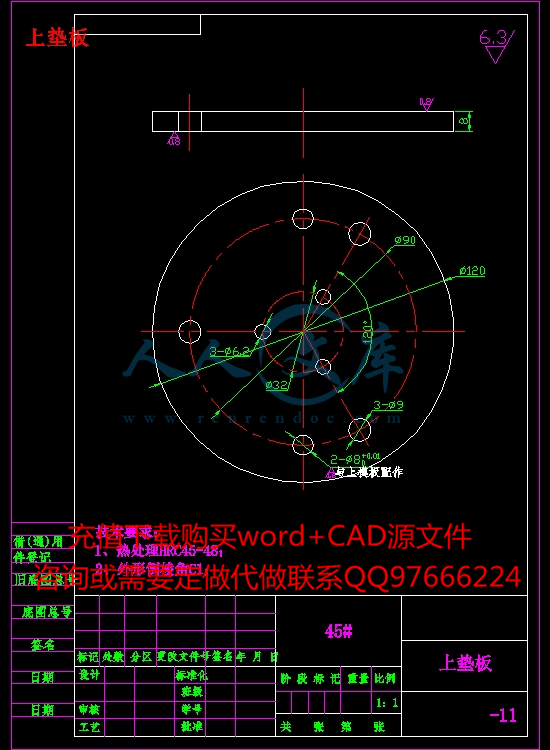The image size is (550, 750).
Task: Click the 审核 cell in title block
Action: pos(89,710)
